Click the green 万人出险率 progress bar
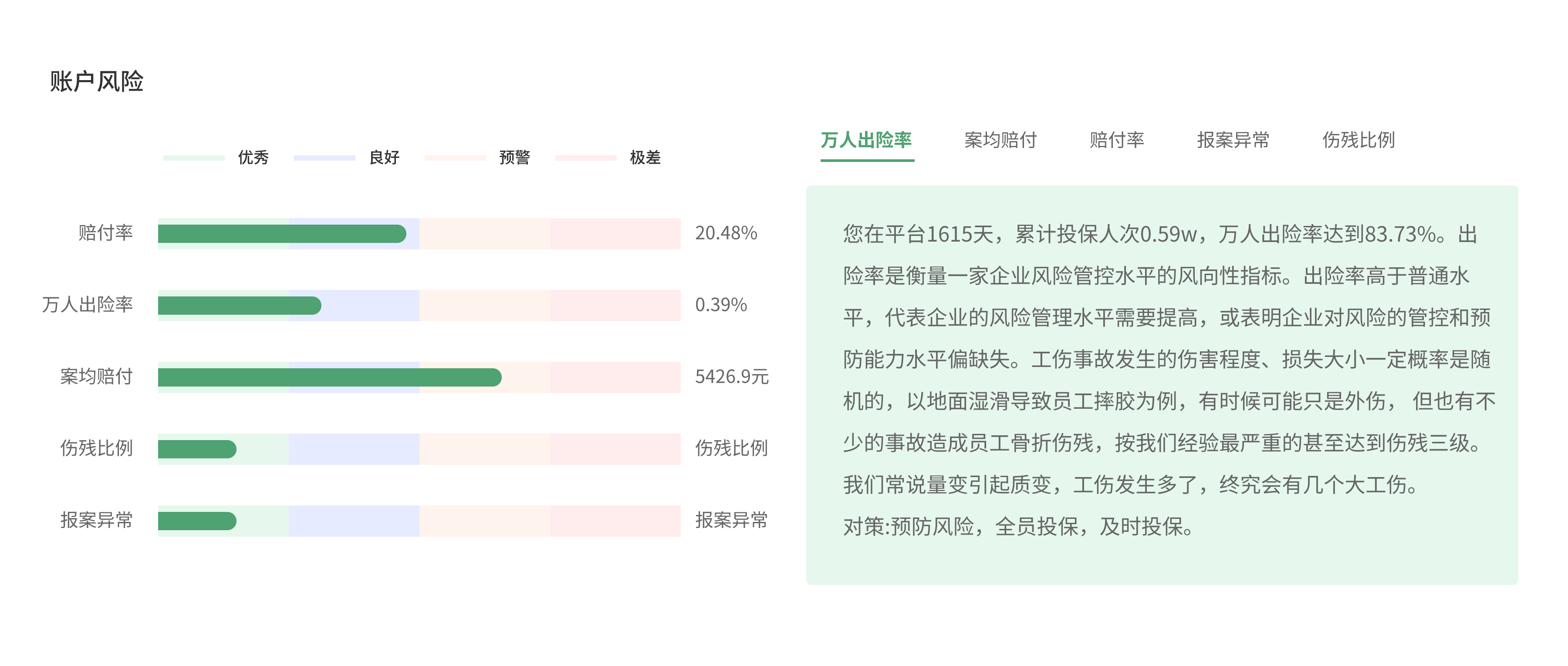Viewport: 1568px width, 666px height. coord(239,305)
